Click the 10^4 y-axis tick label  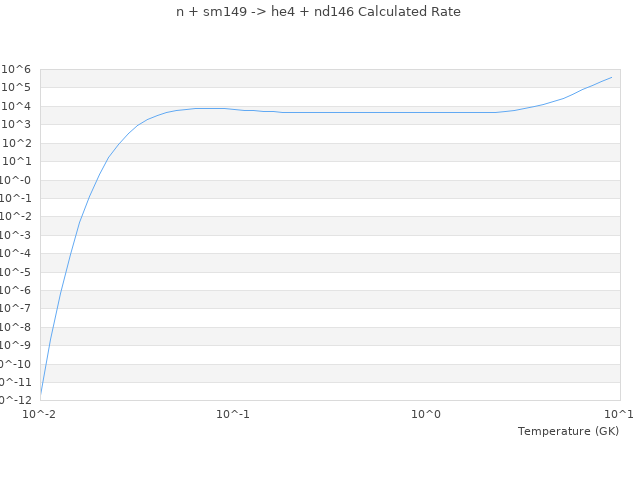click(x=17, y=106)
